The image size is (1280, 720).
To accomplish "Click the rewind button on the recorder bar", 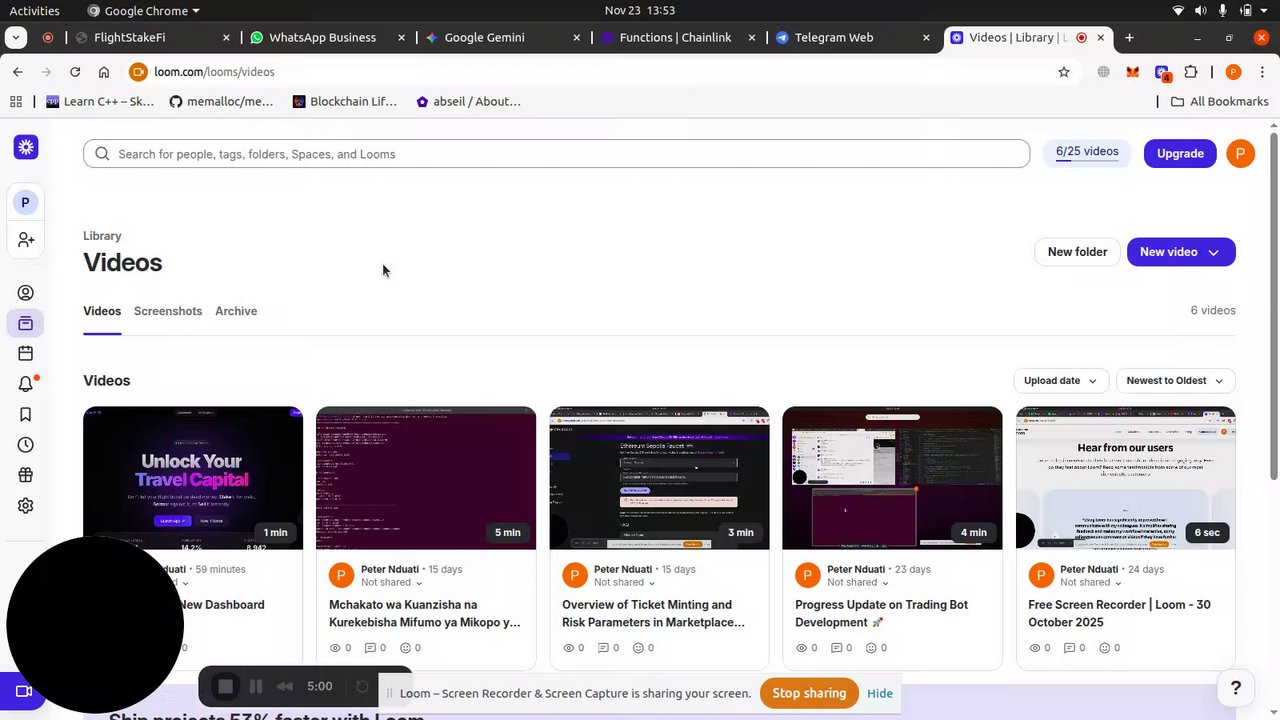I will pyautogui.click(x=285, y=686).
